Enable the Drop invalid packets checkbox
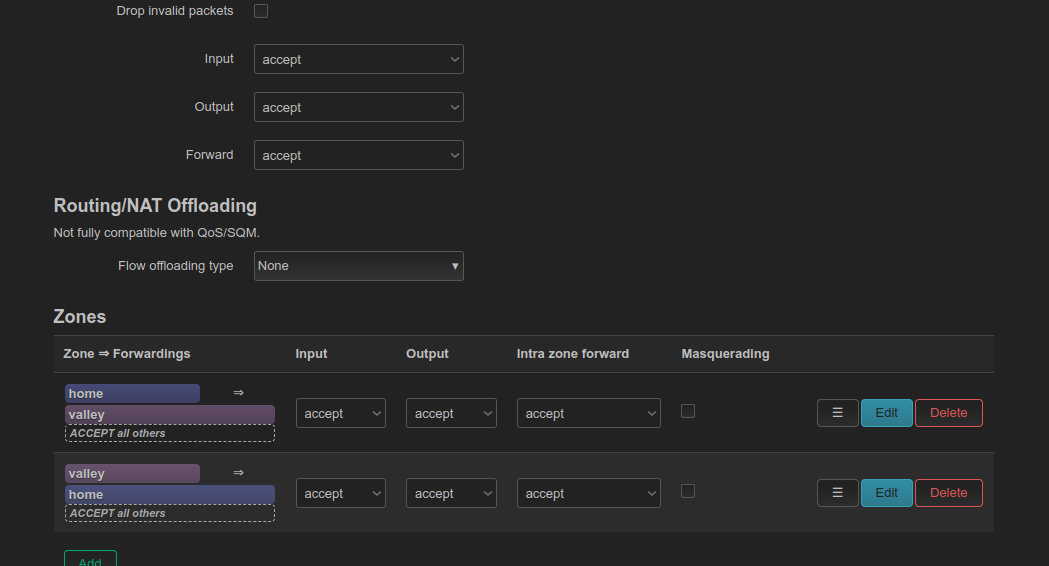The height and width of the screenshot is (566, 1049). [261, 11]
